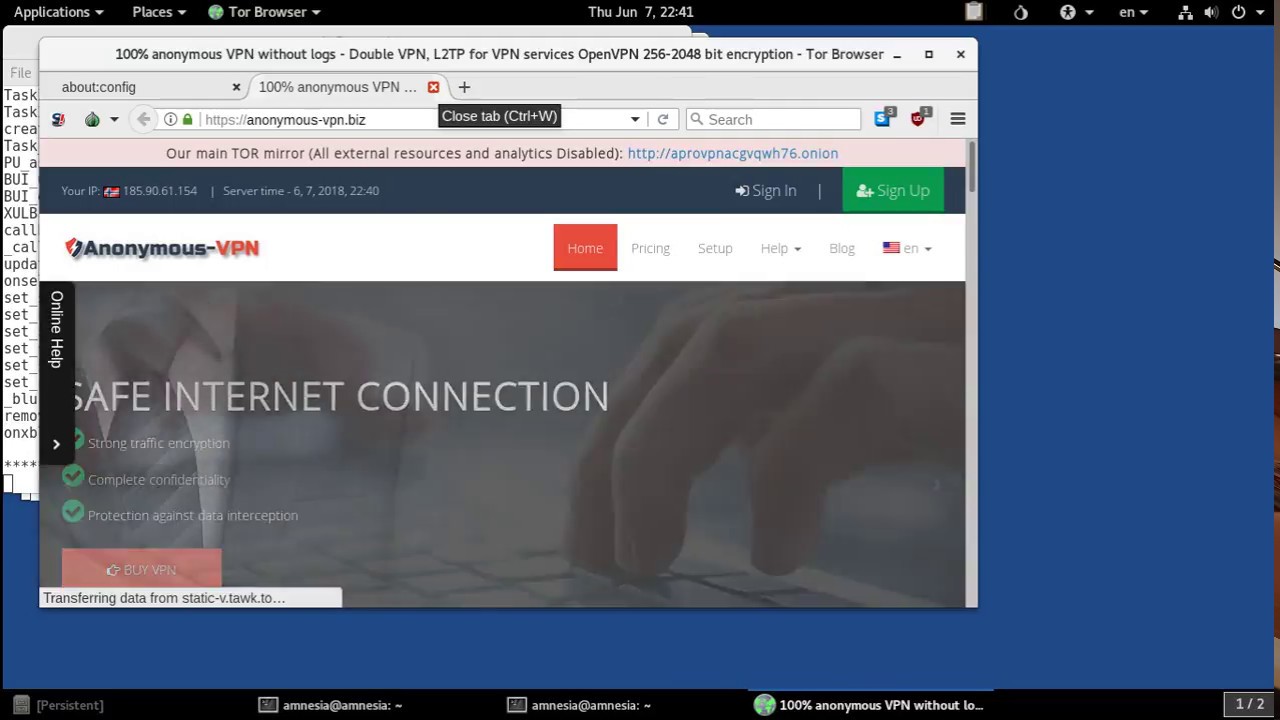Open the Places menu
The width and height of the screenshot is (1280, 720).
click(x=159, y=12)
